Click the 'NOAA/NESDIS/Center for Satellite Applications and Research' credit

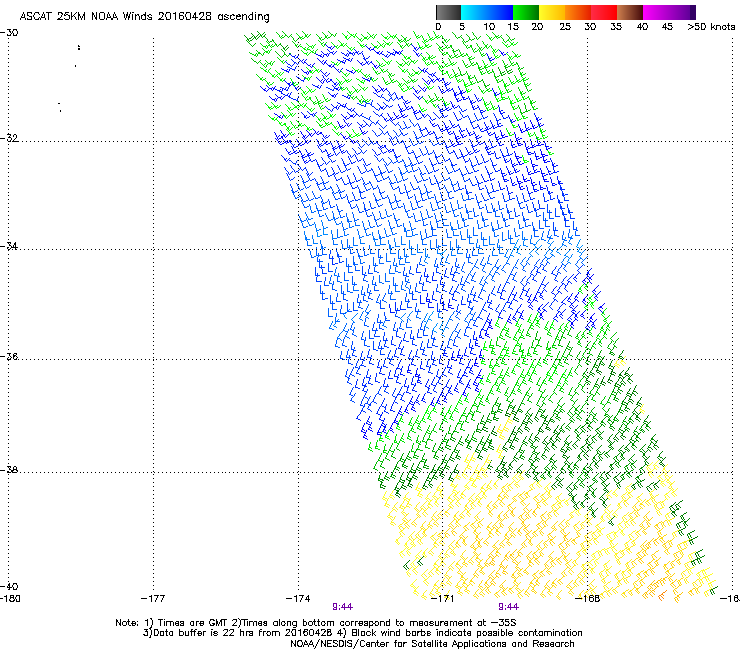432,644
